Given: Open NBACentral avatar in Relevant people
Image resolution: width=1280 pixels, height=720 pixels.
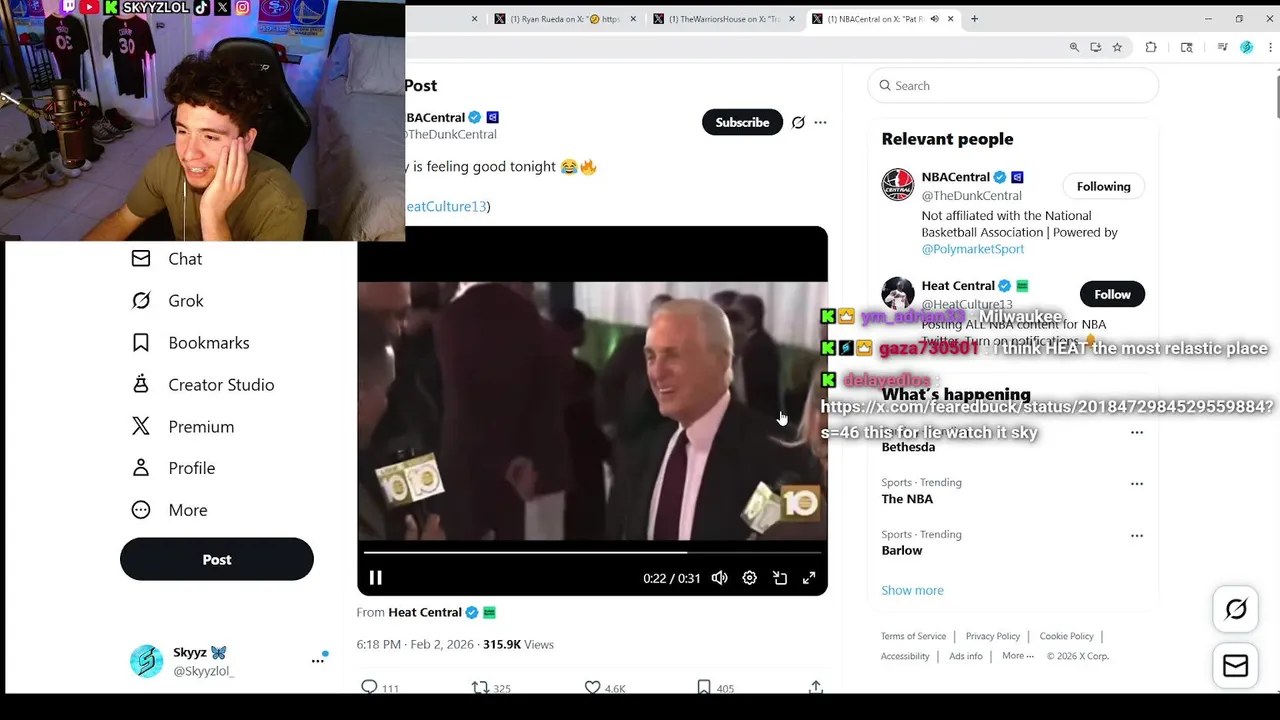Looking at the screenshot, I should (898, 185).
